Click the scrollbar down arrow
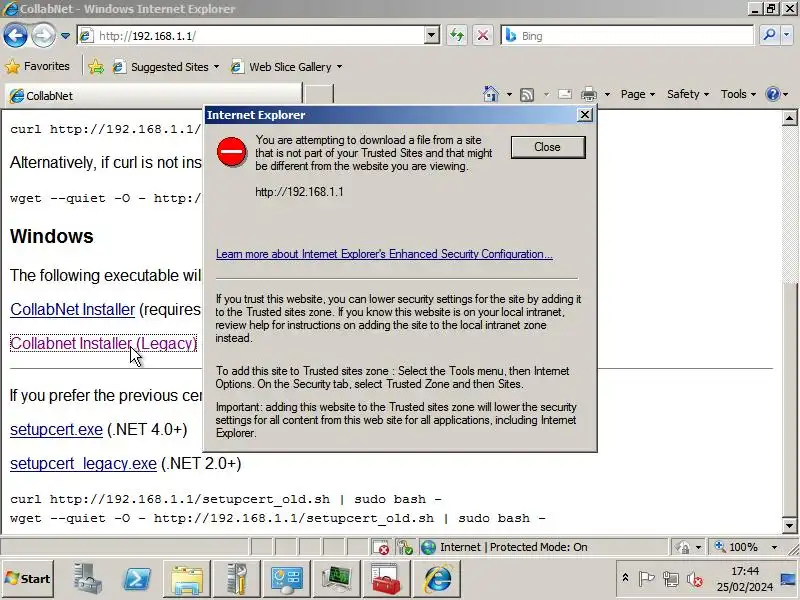 point(789,525)
